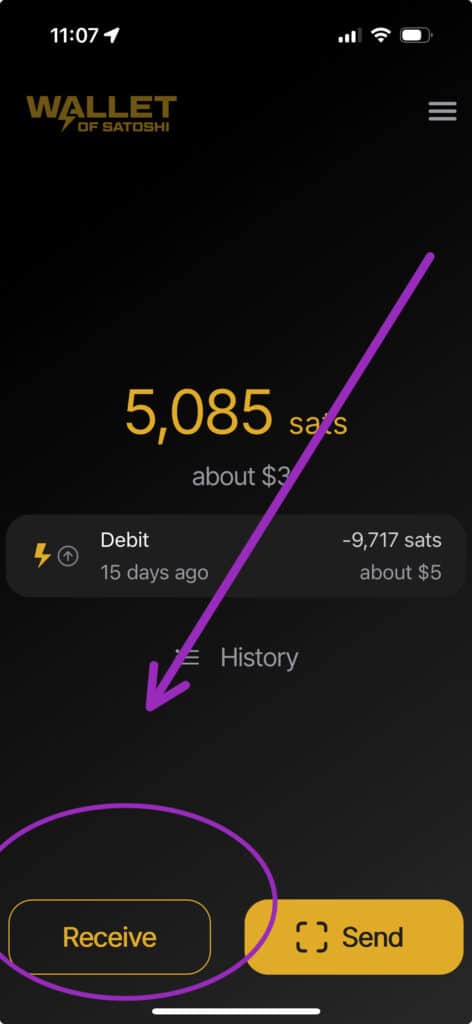
Task: Open the hamburger menu
Action: [442, 112]
